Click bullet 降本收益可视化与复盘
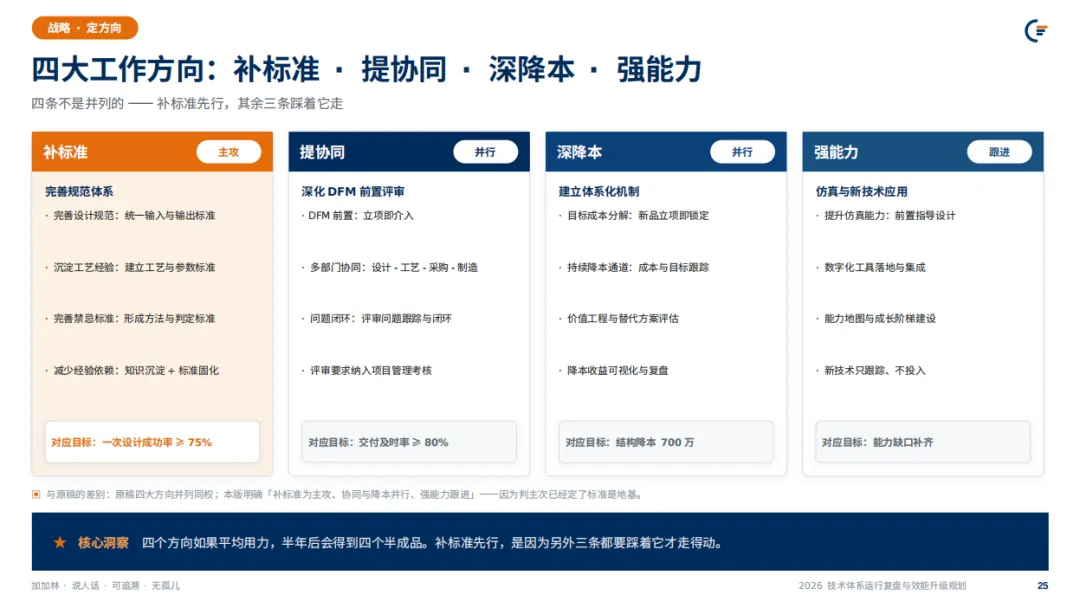The width and height of the screenshot is (1080, 608). pyautogui.click(x=614, y=370)
